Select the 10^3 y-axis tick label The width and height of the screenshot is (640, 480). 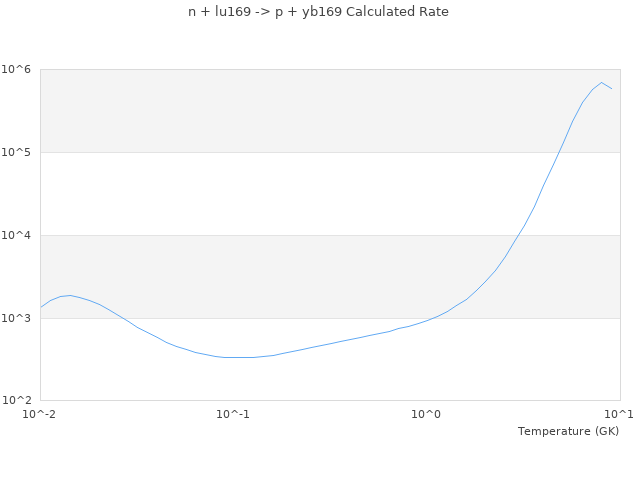[19, 318]
